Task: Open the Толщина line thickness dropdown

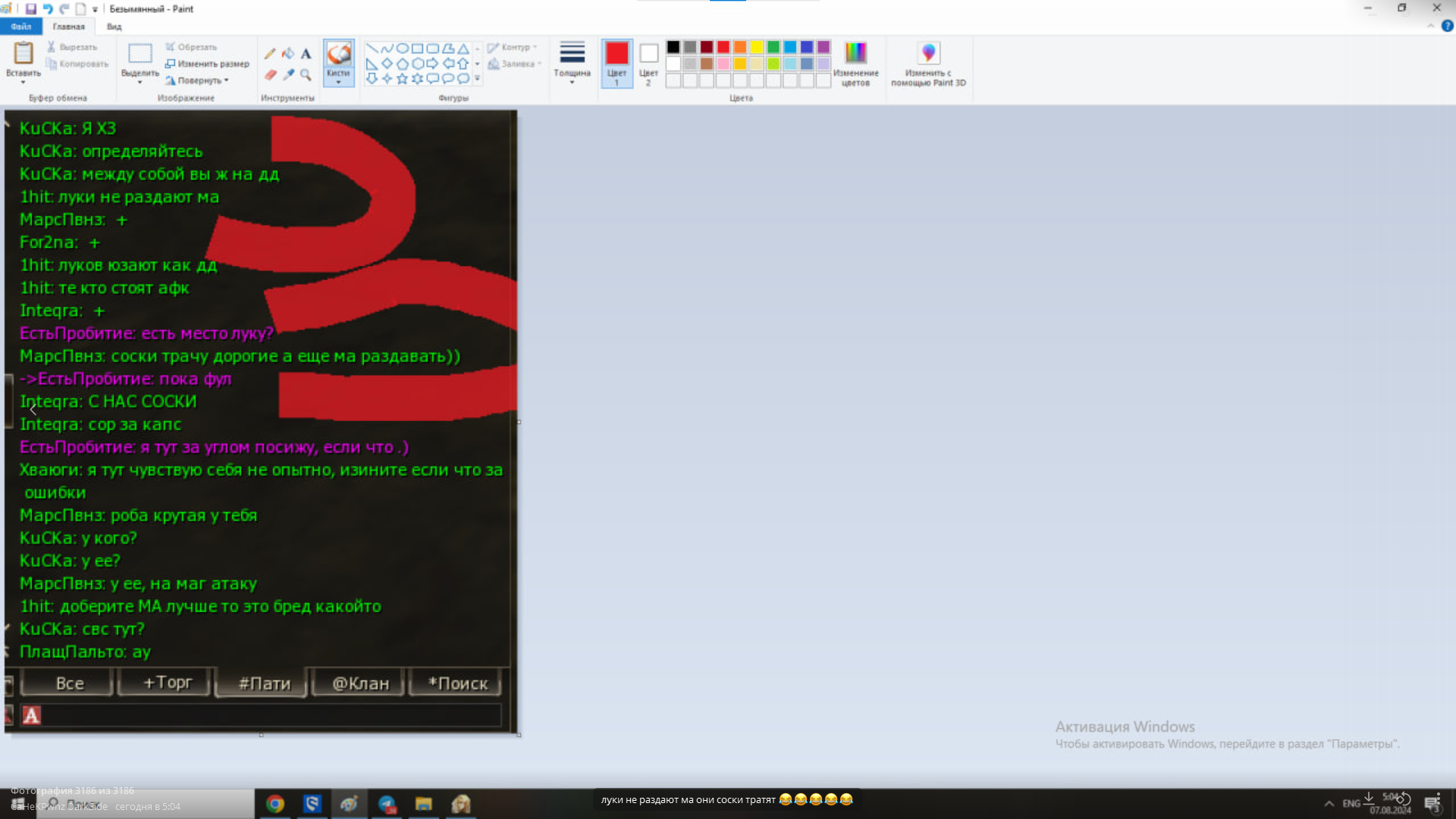Action: point(572,63)
